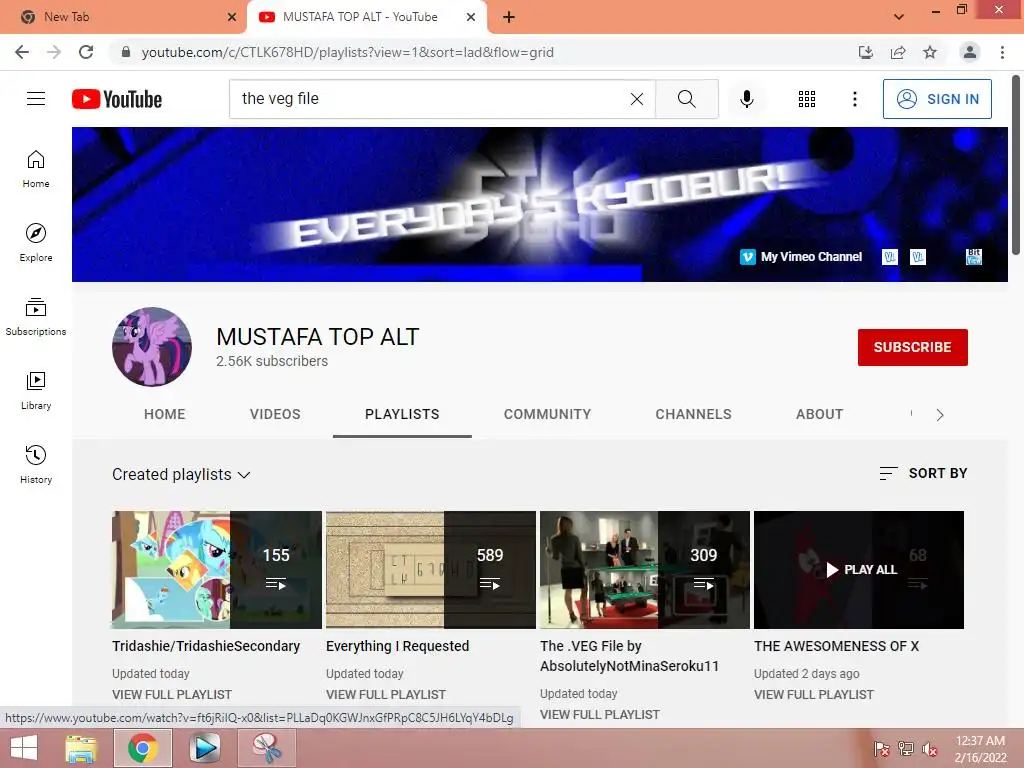Bookmark this page with star
The image size is (1024, 768).
pyautogui.click(x=930, y=52)
